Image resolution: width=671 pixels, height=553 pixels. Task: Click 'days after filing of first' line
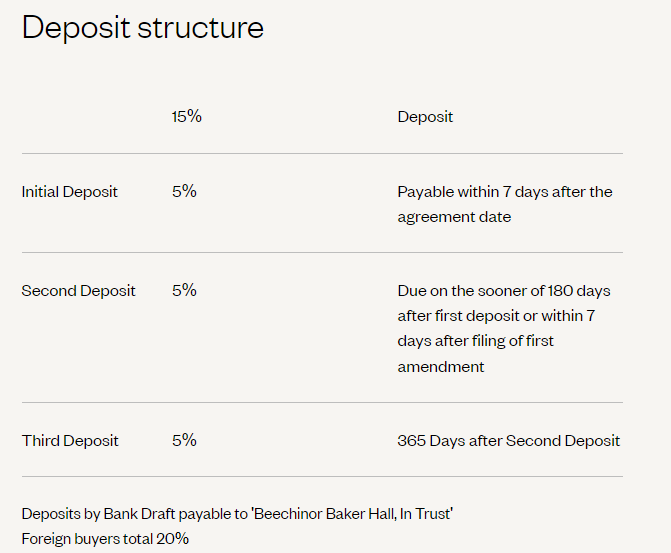tap(475, 342)
